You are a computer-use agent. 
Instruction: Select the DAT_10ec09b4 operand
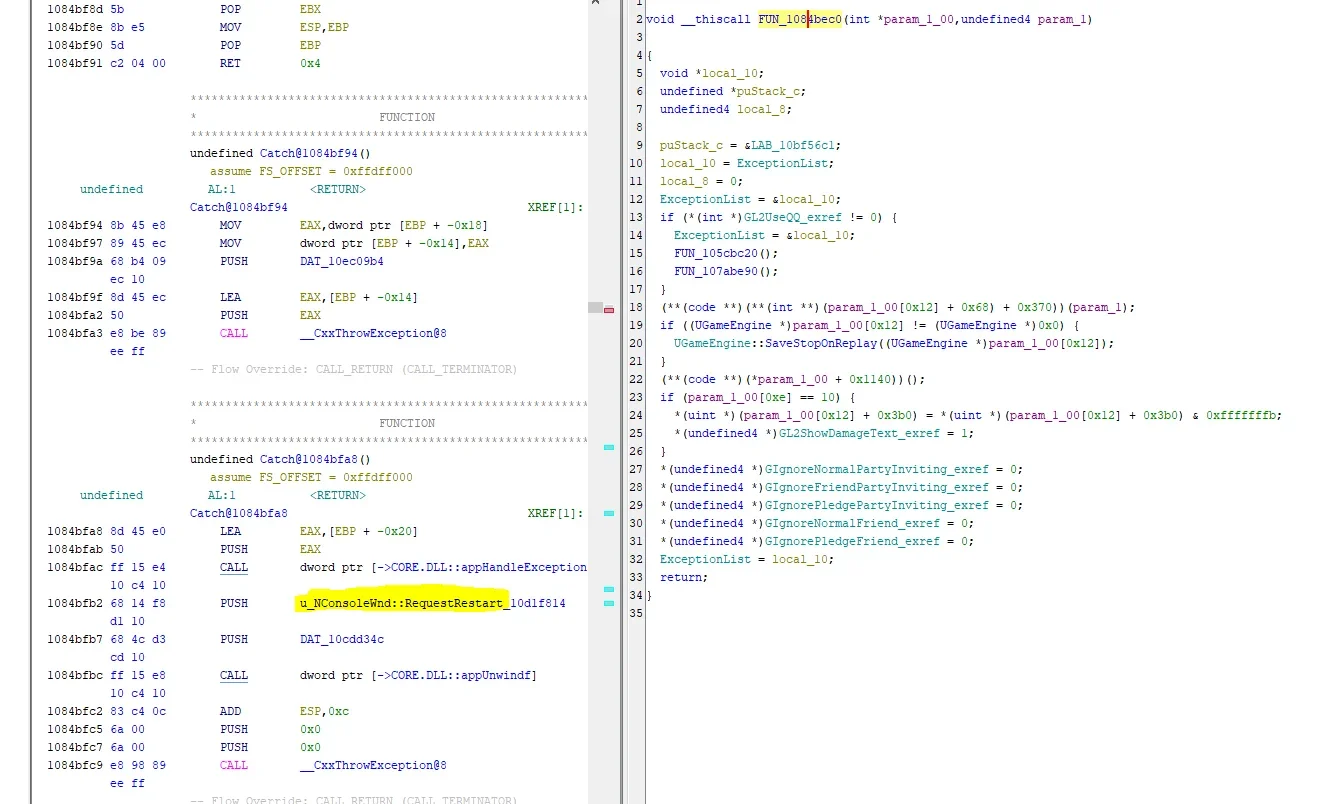[x=341, y=261]
